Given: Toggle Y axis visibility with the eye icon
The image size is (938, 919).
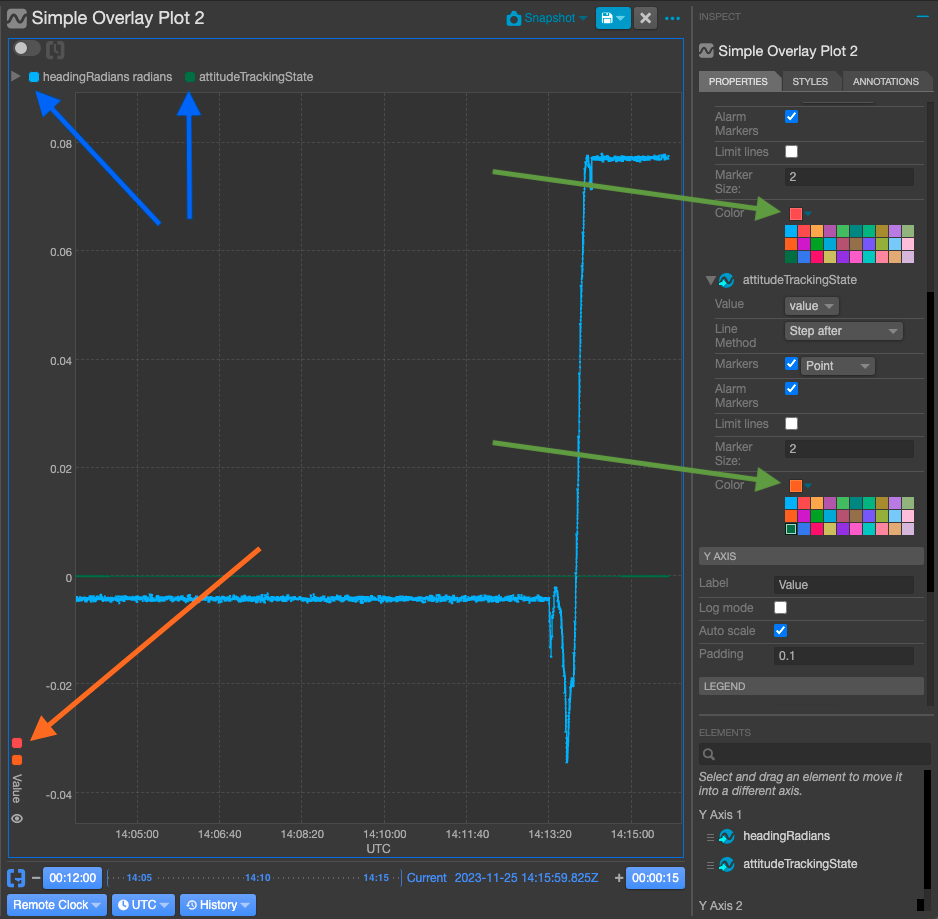Looking at the screenshot, I should point(16,818).
